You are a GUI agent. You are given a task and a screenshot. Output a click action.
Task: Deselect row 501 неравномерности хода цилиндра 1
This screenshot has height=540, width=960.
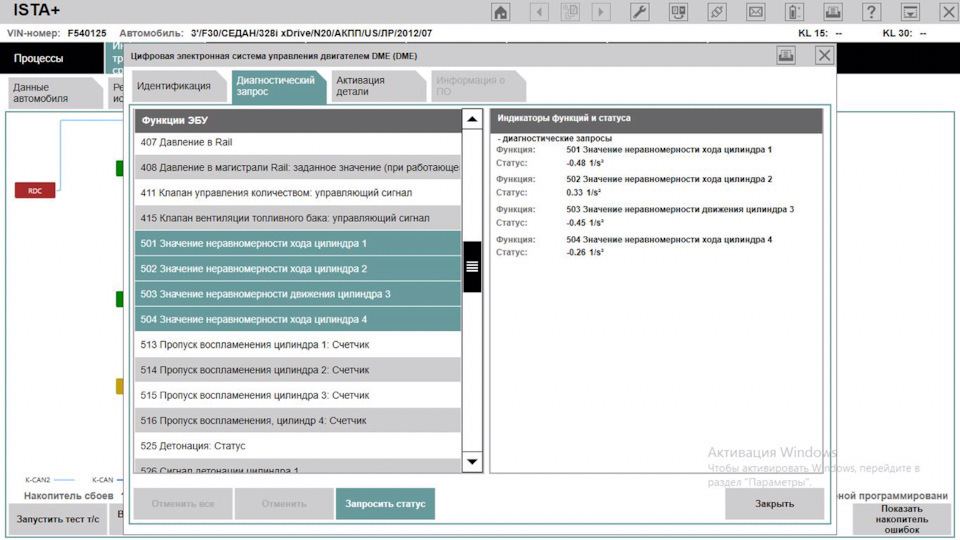tap(298, 243)
